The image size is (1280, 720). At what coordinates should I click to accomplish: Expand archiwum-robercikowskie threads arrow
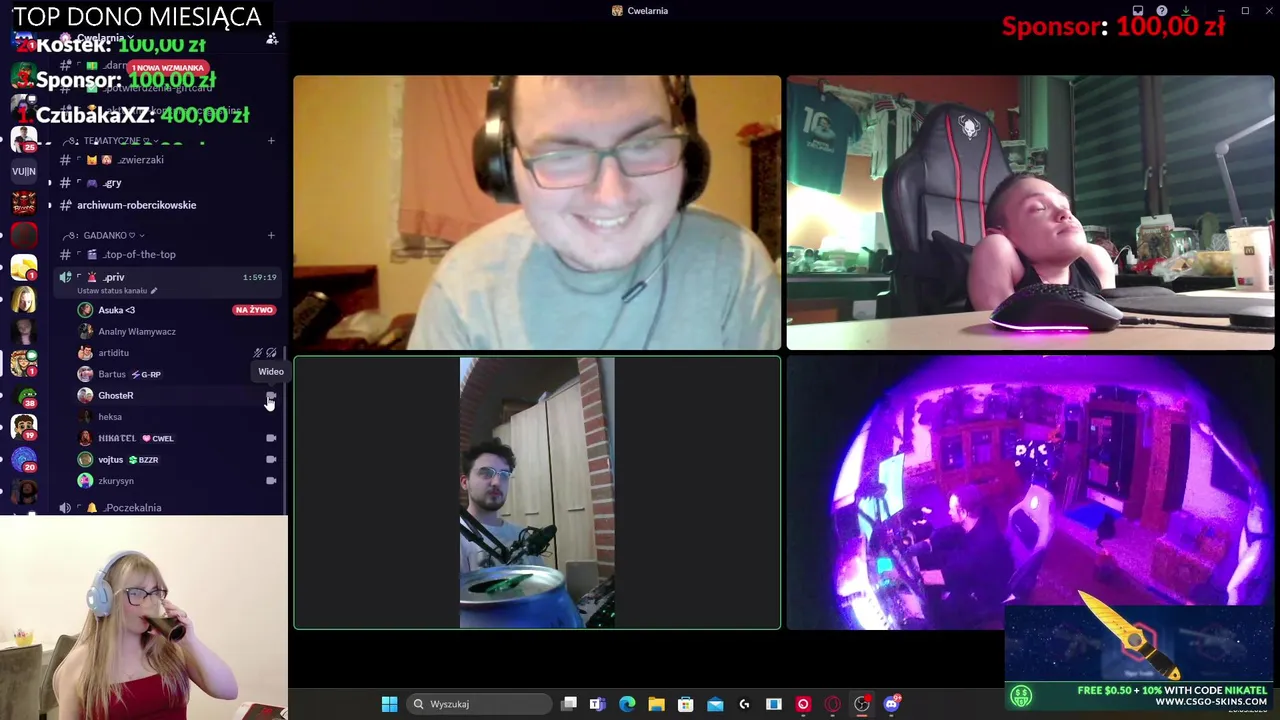coord(49,205)
